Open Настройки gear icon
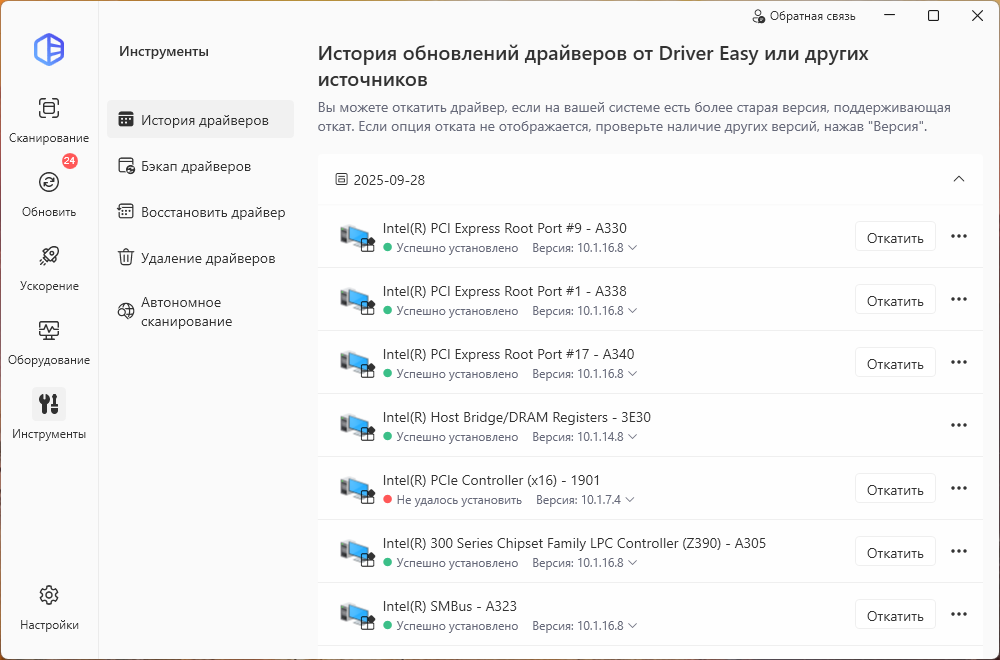This screenshot has height=660, width=1000. coord(48,596)
